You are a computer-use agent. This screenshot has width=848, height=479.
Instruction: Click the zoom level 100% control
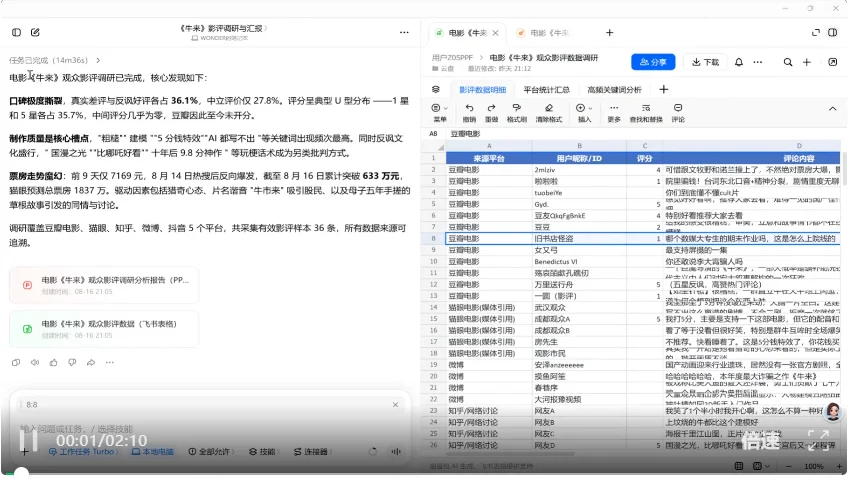point(813,466)
